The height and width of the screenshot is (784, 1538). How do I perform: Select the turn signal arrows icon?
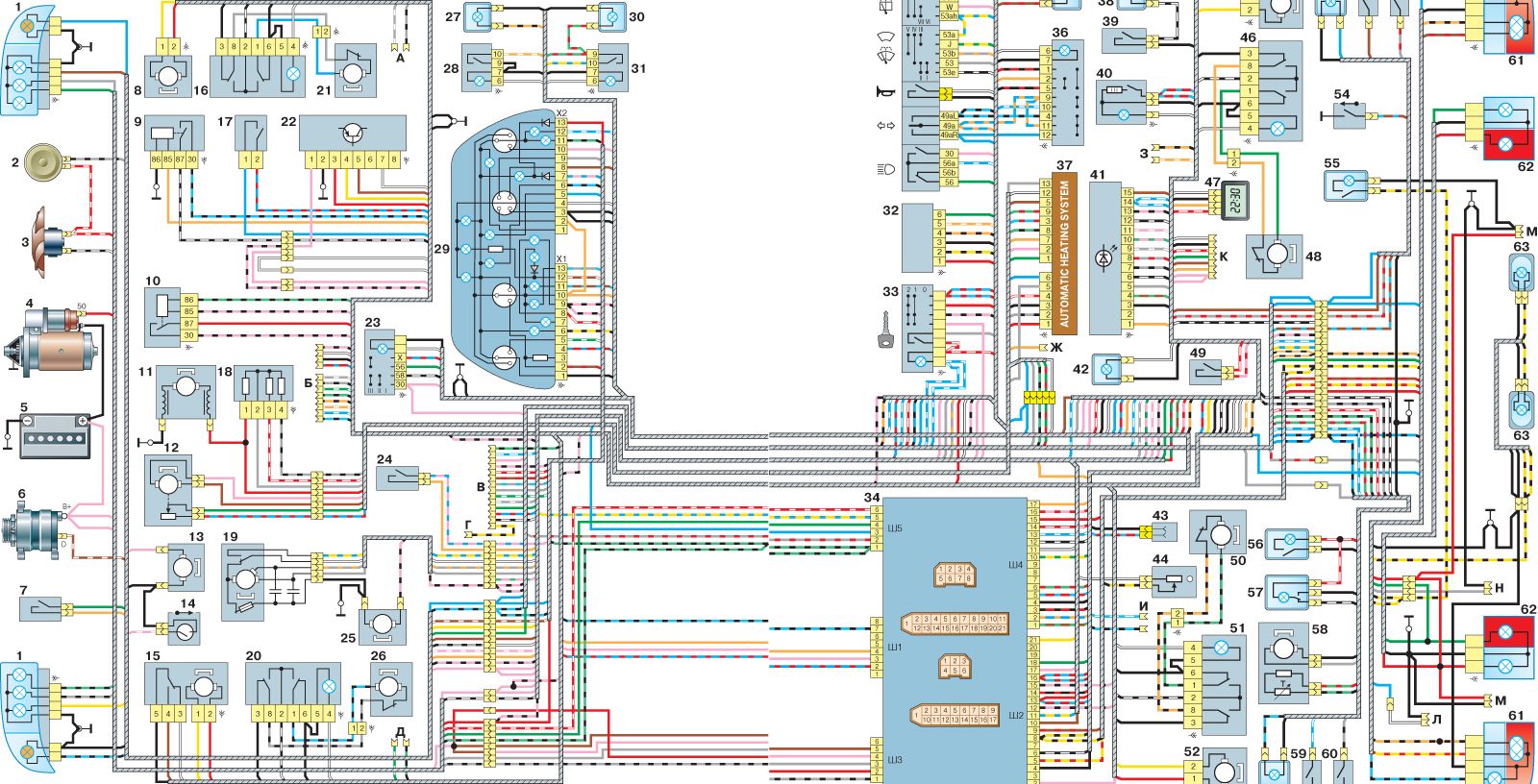tap(885, 126)
